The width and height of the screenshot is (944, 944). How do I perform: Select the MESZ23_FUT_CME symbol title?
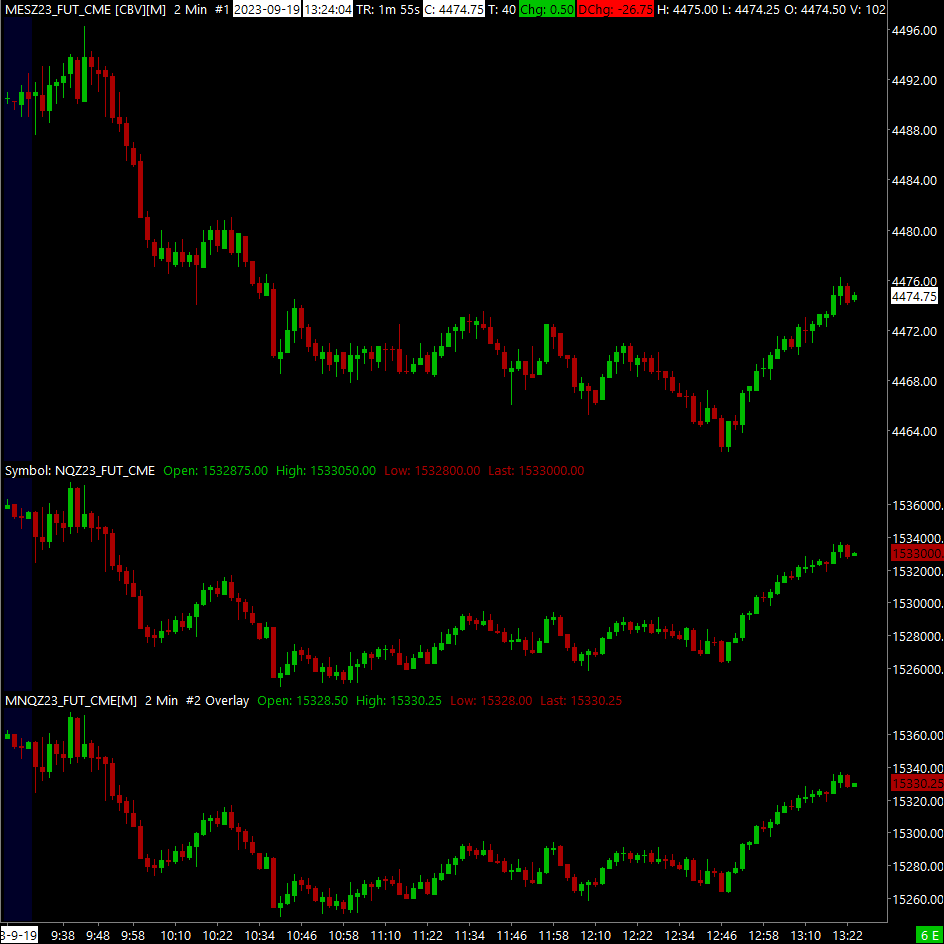point(57,10)
